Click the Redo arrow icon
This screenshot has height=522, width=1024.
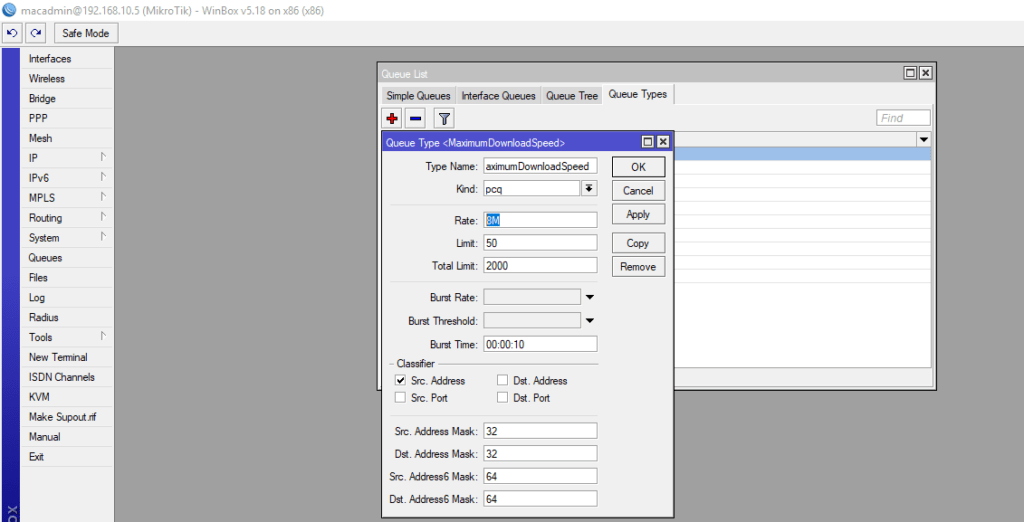pos(36,33)
